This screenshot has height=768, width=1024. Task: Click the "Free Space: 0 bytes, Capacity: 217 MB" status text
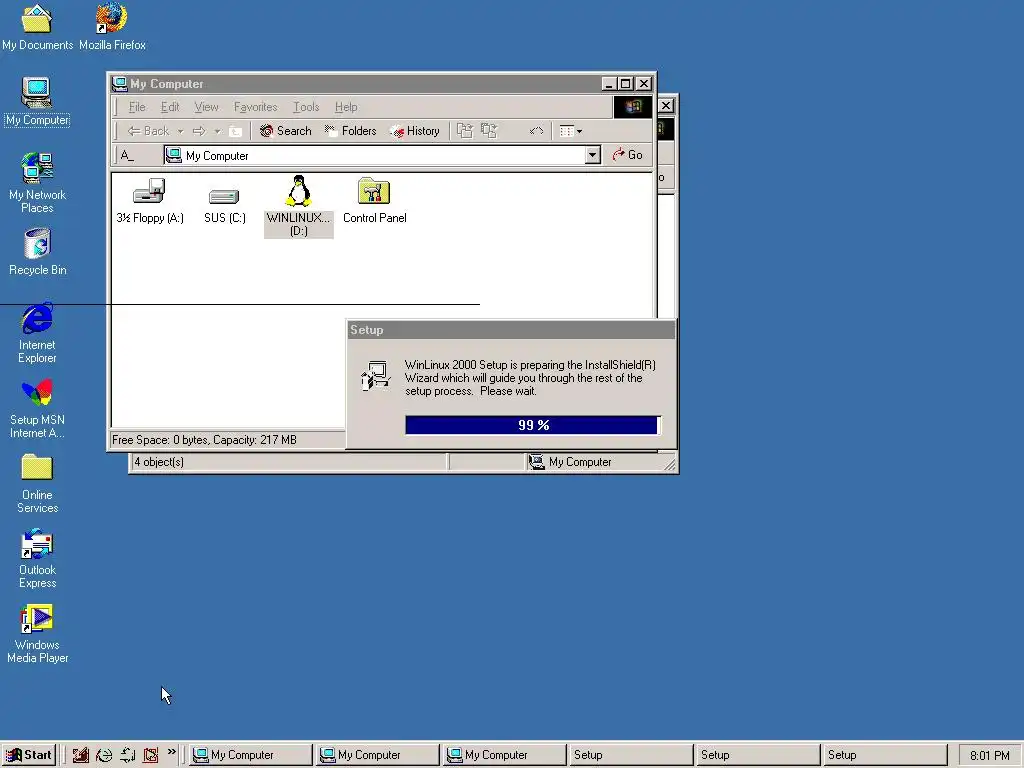pyautogui.click(x=204, y=440)
